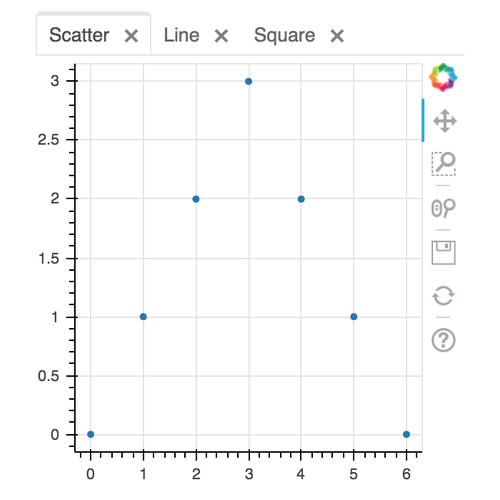The width and height of the screenshot is (500, 500).
Task: Switch to the Line tab
Action: click(x=182, y=35)
